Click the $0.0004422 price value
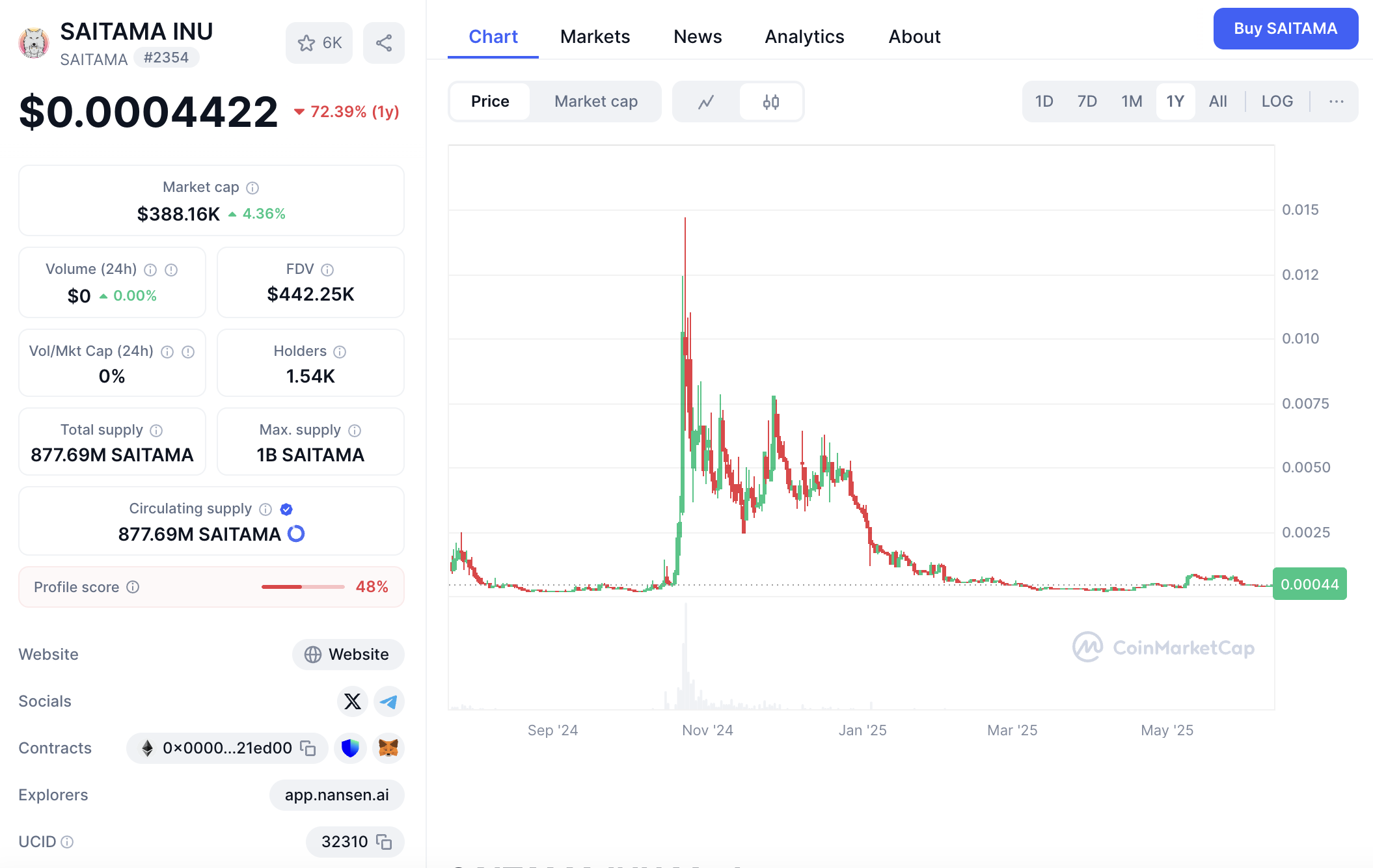The width and height of the screenshot is (1373, 868). click(148, 112)
